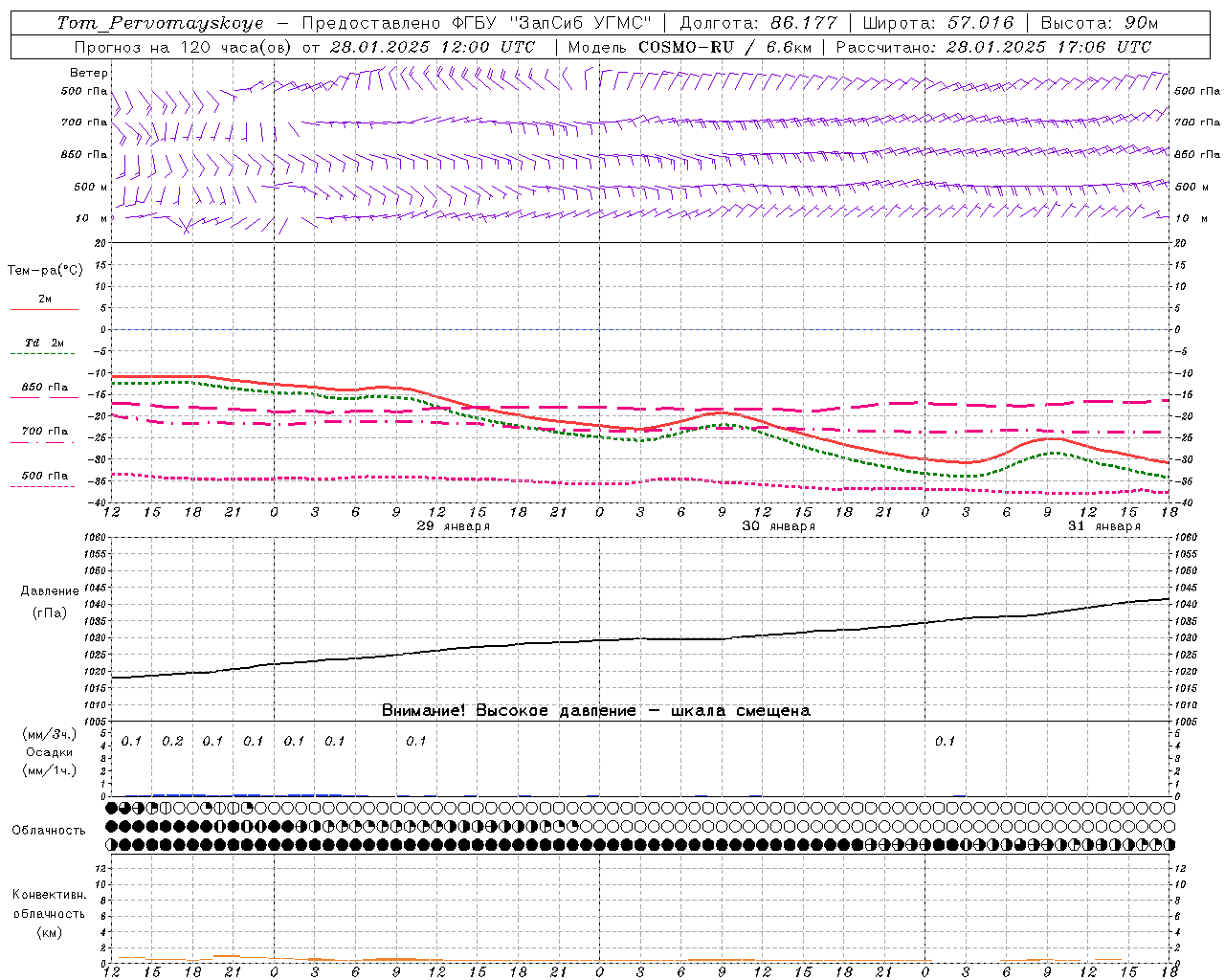Click the computed time Рассчитано: 28.01.2025 17:06 UTC

(993, 47)
